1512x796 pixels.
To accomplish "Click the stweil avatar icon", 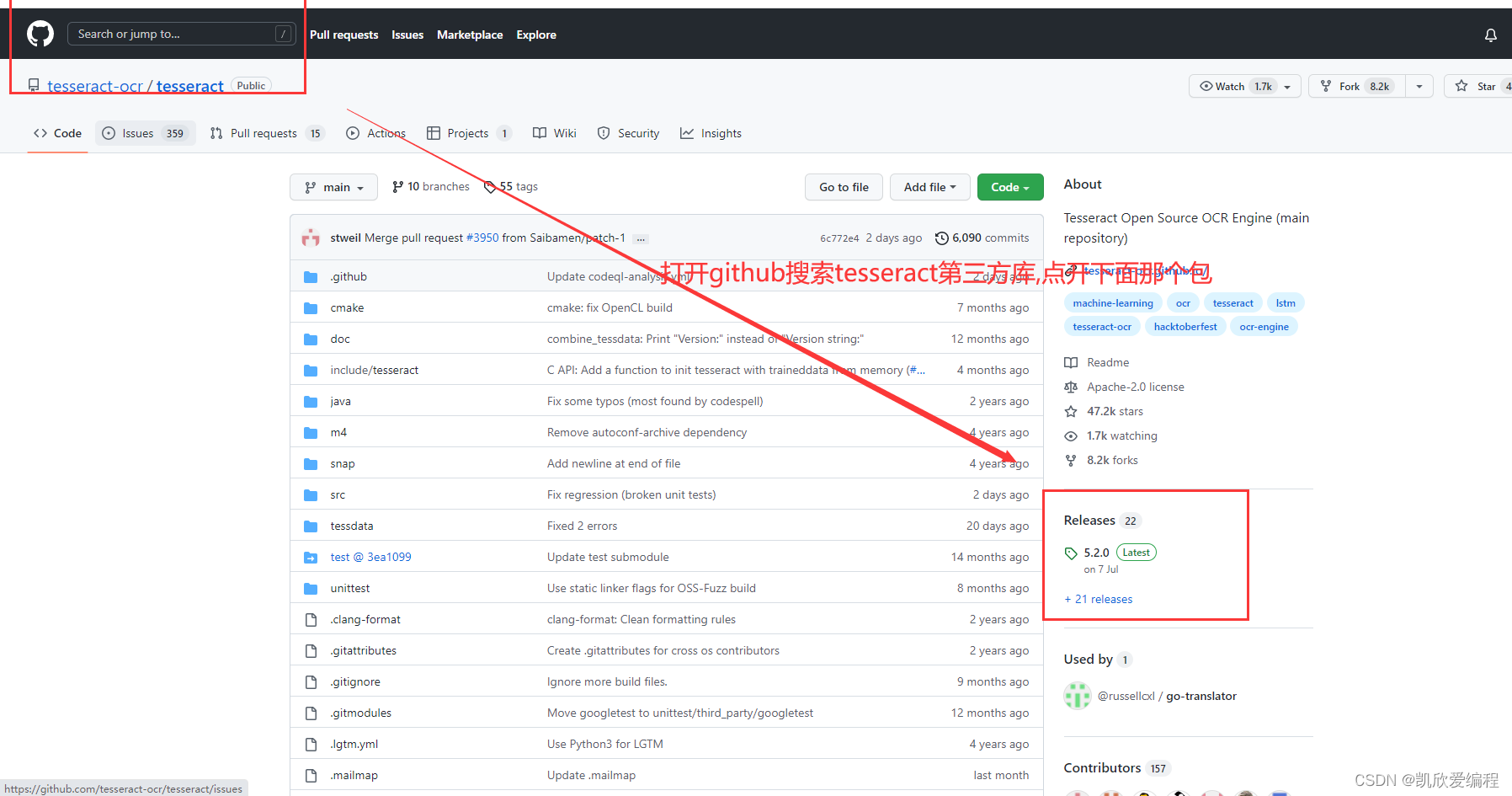I will tap(311, 238).
